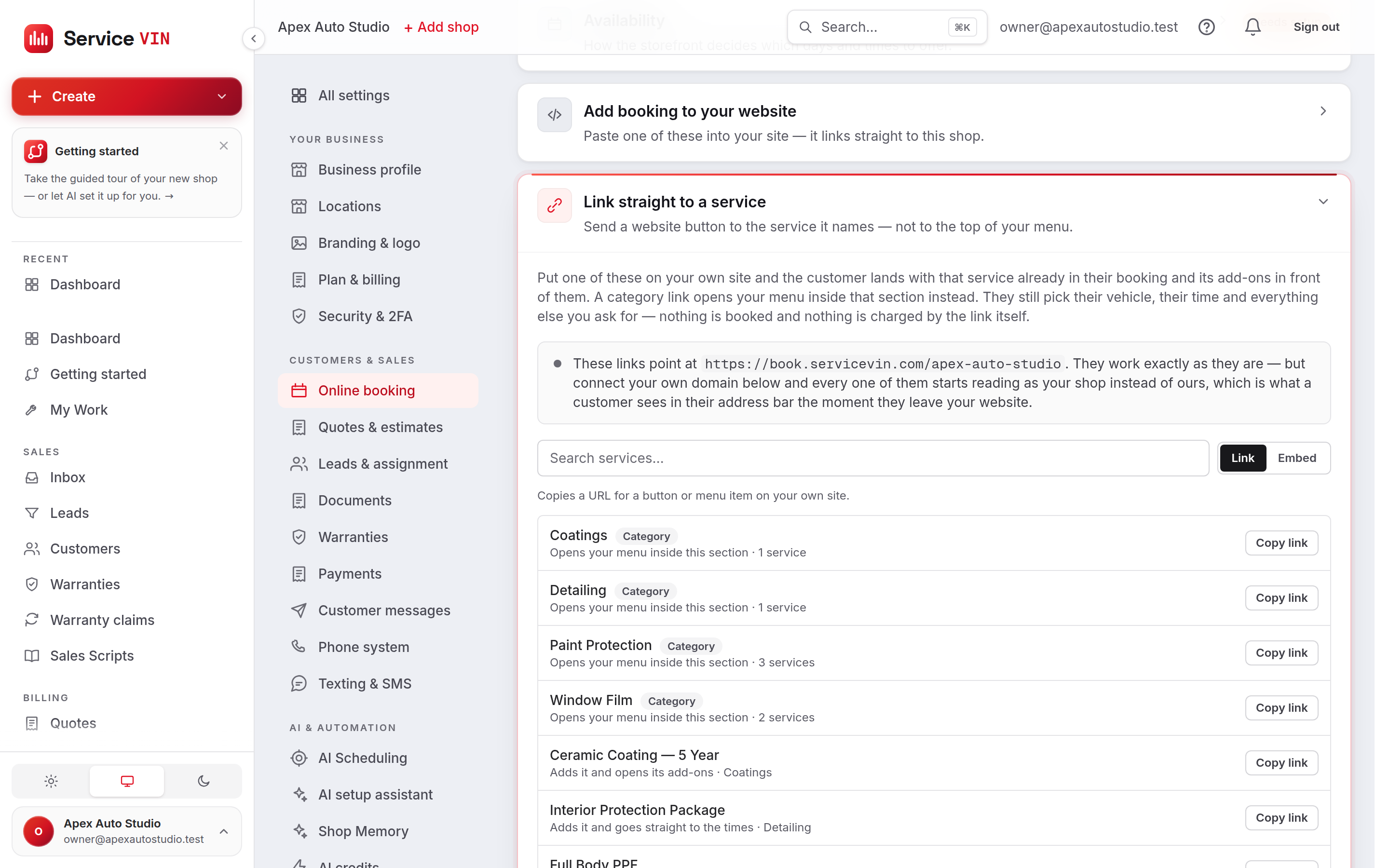Click the AI setup assistant sparkle icon
Viewport: 1389px width, 868px height.
(x=299, y=795)
